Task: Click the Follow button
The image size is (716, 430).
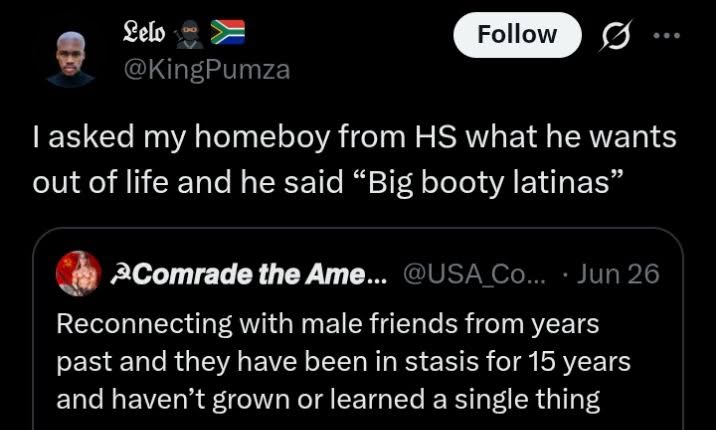Action: pos(517,35)
